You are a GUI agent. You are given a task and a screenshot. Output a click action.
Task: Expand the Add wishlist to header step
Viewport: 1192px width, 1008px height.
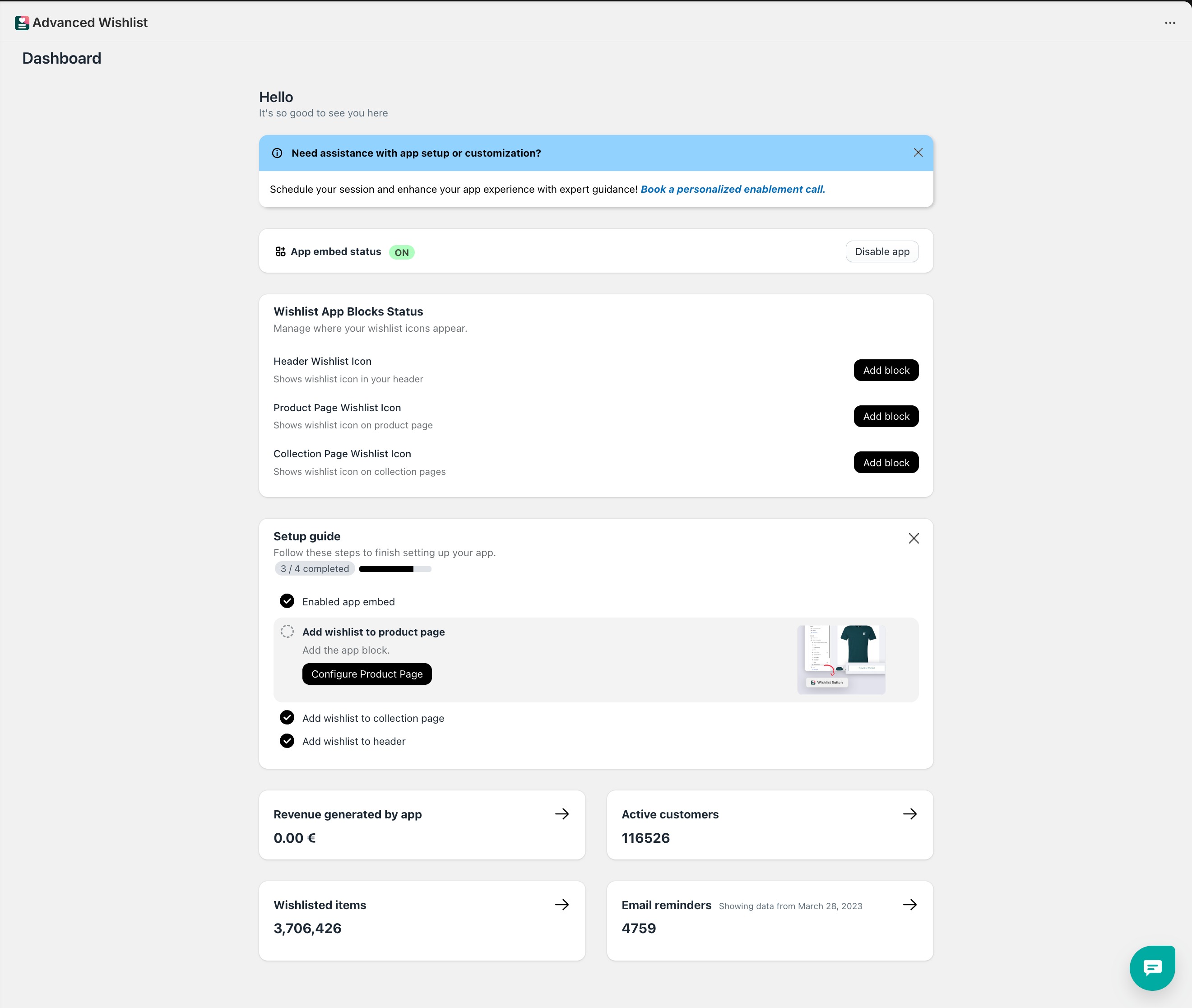click(x=354, y=741)
